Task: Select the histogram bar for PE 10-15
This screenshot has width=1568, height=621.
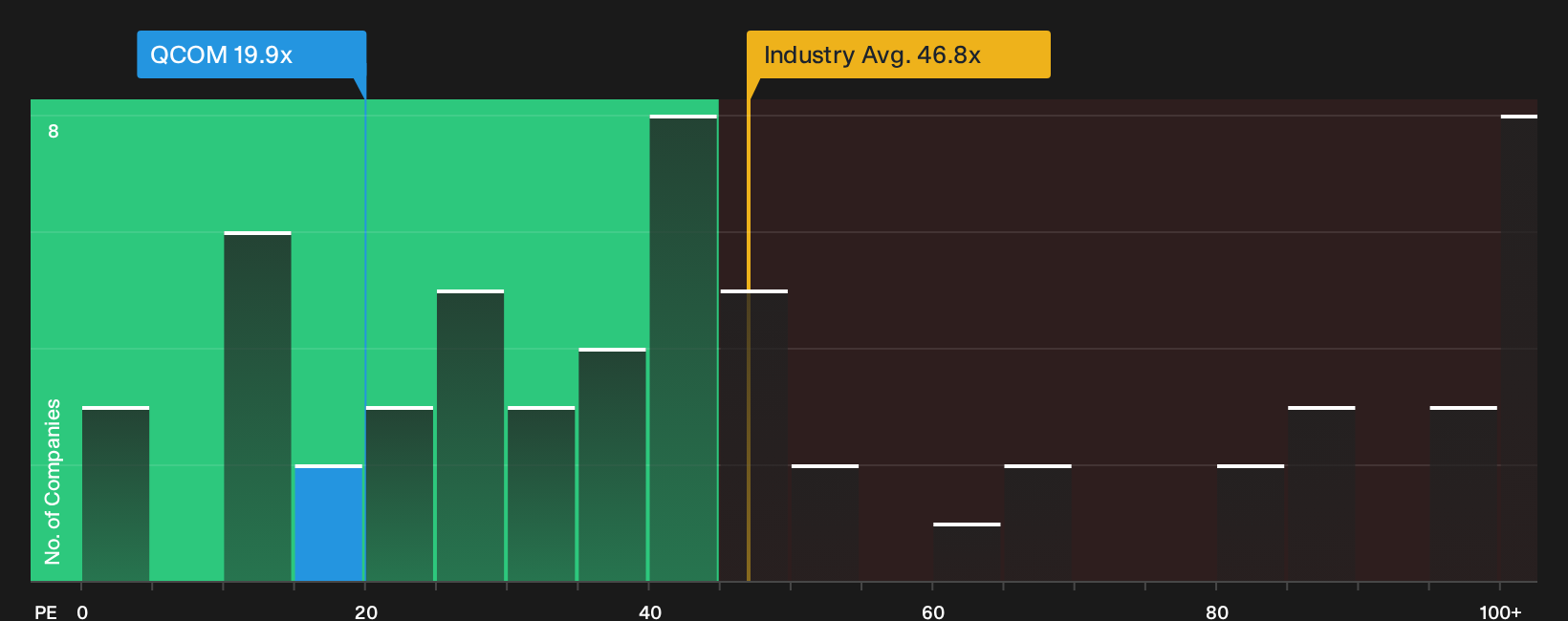Action: pos(257,407)
